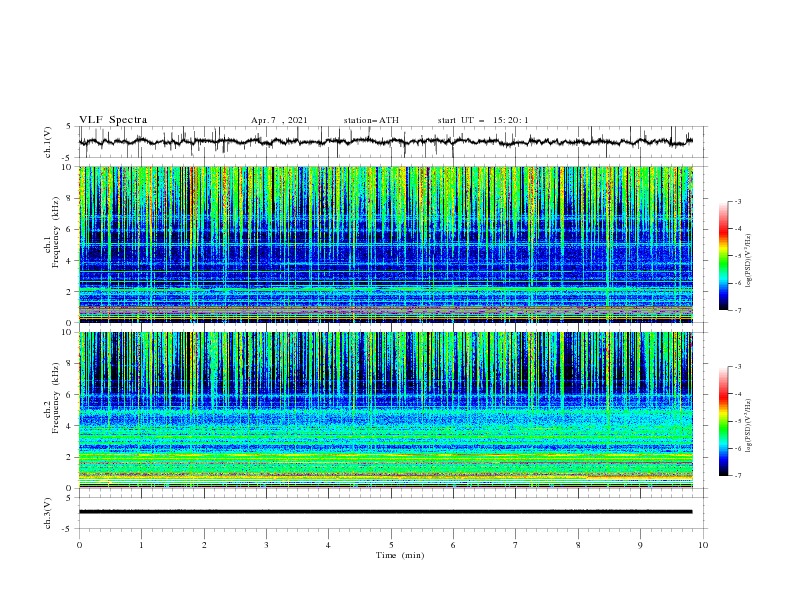Click the ch.2 spectrogram color bar
The width and height of the screenshot is (792, 612).
click(x=723, y=421)
